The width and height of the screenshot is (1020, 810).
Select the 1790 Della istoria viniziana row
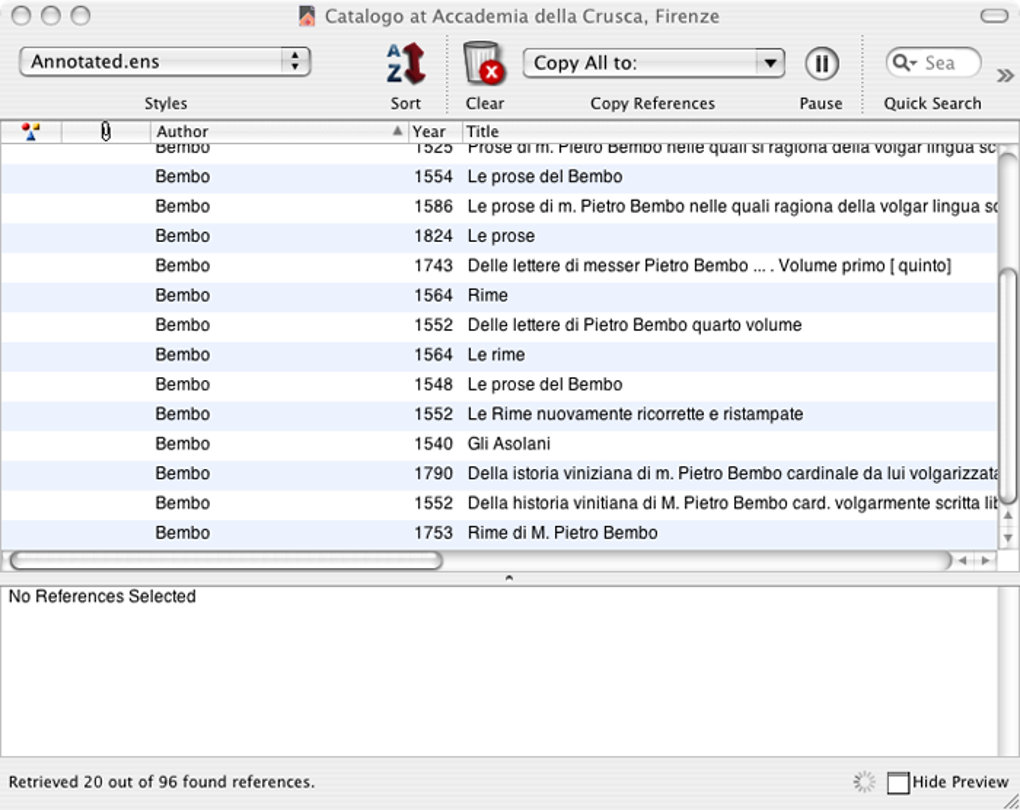click(x=499, y=474)
